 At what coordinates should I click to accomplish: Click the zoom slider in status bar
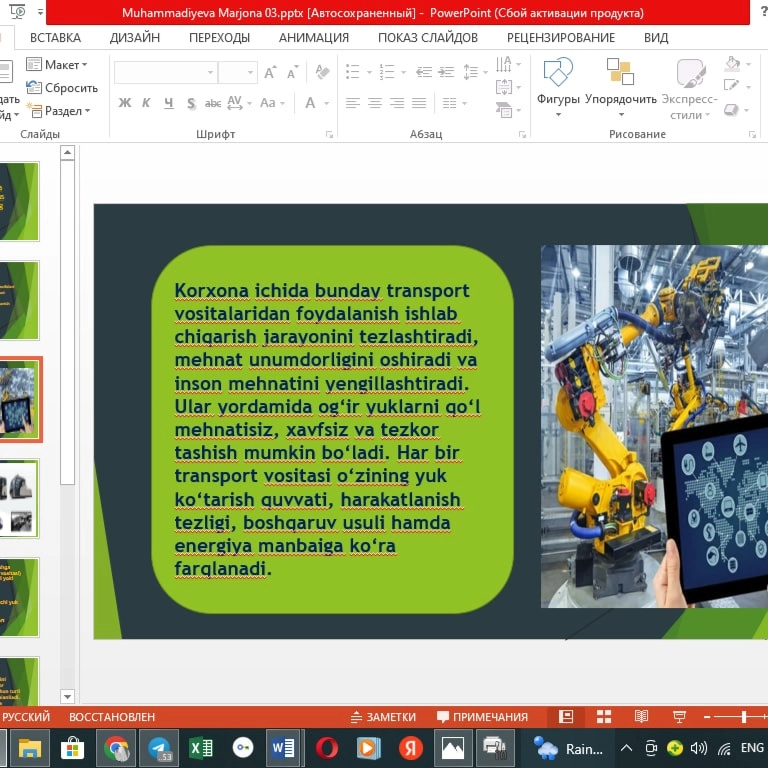[743, 717]
